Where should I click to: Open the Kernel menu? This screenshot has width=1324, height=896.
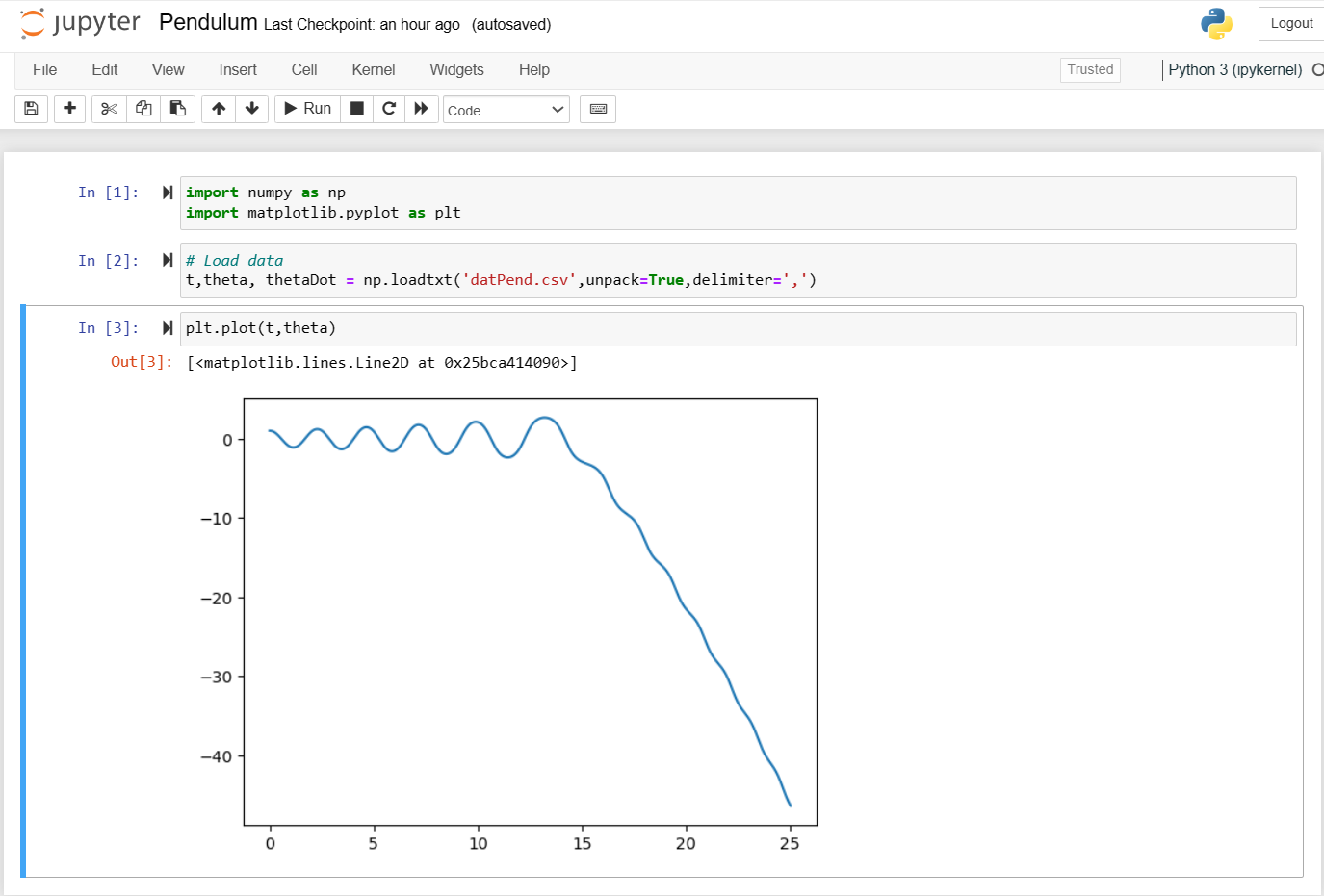tap(373, 69)
